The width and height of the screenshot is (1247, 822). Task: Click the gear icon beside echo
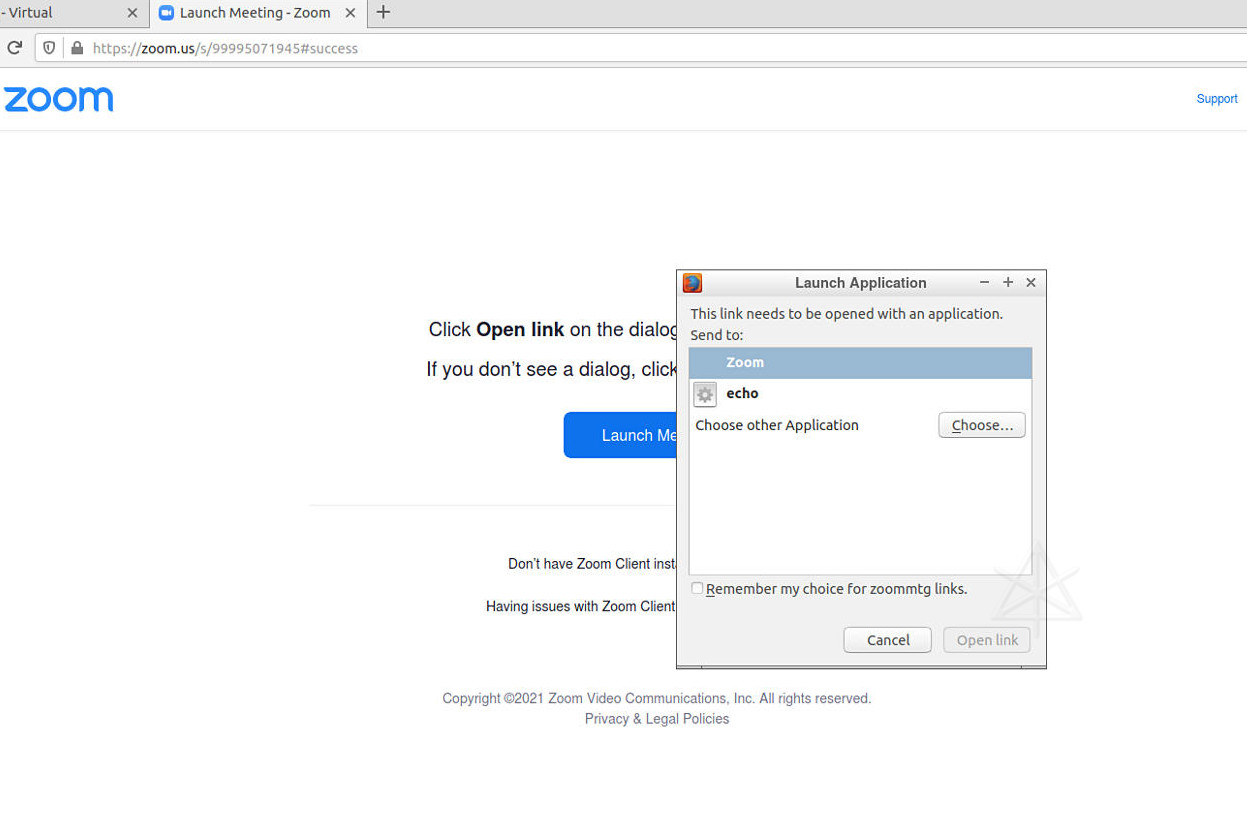point(705,394)
